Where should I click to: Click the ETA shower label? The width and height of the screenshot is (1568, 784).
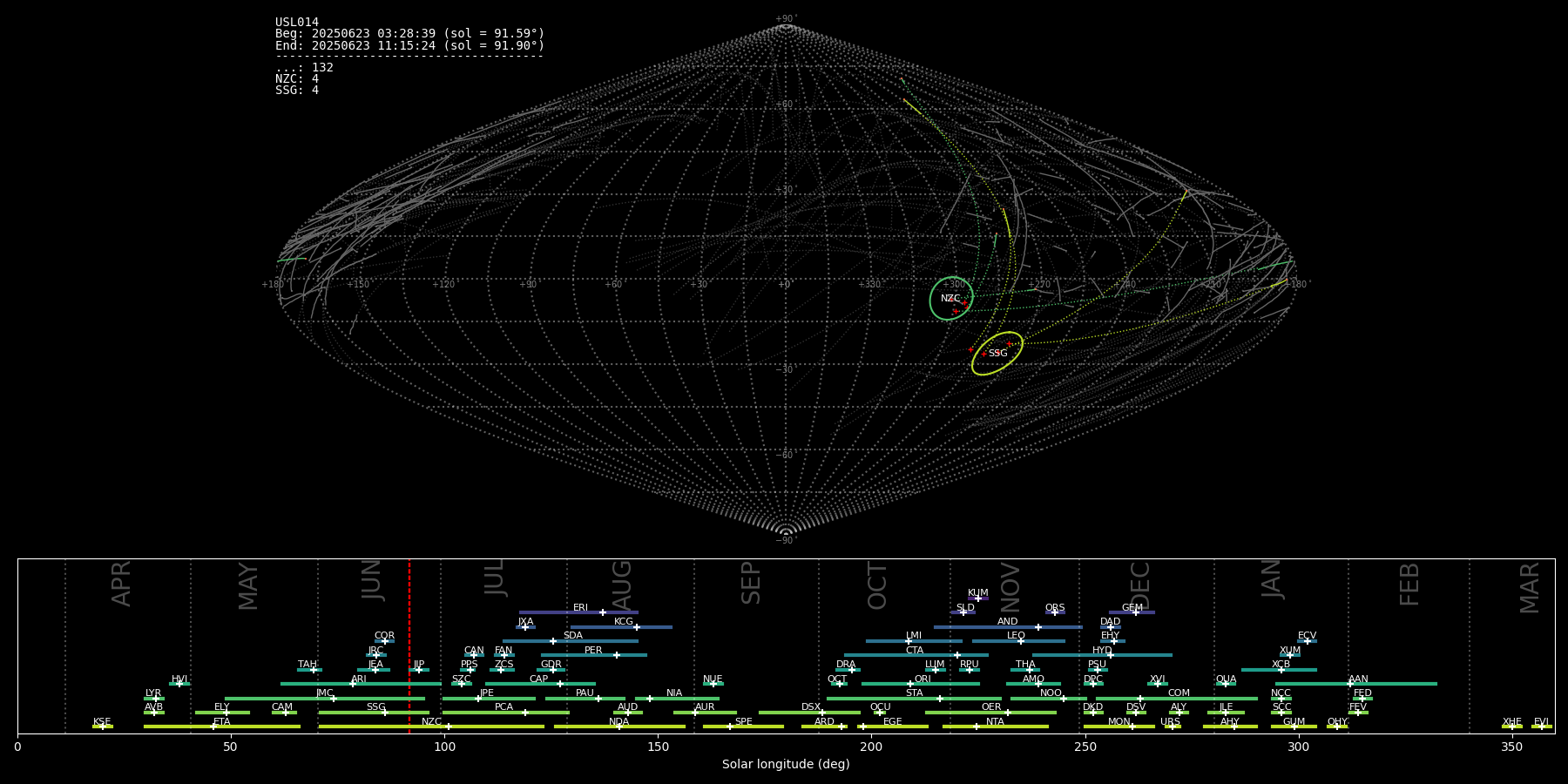222,722
